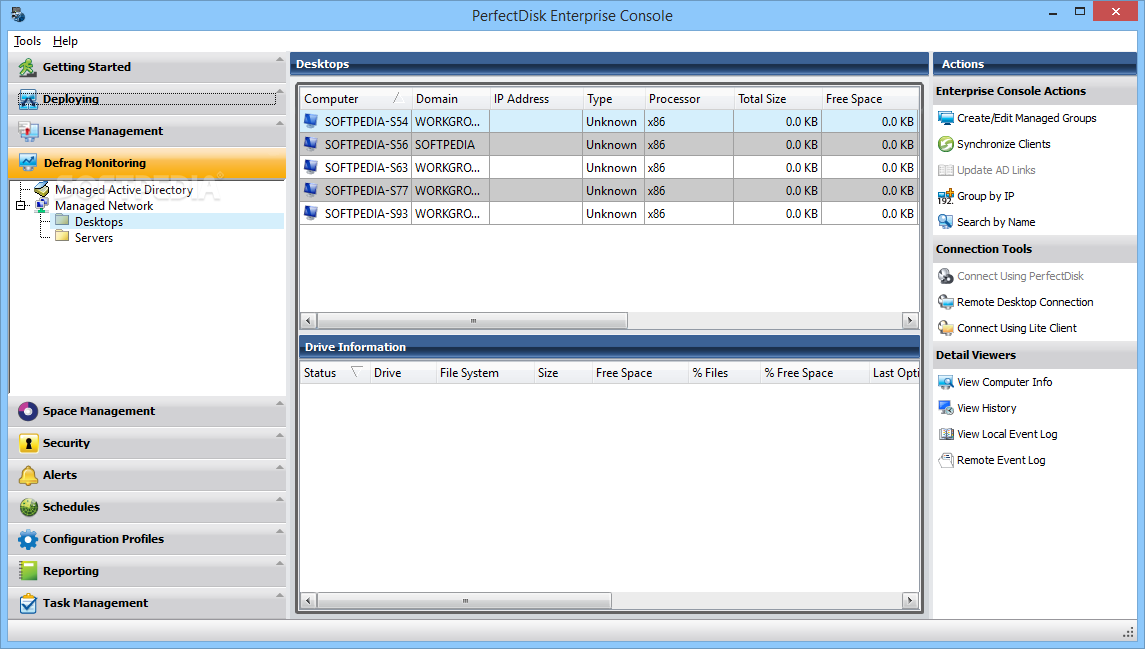
Task: Sort by Total Size column header
Action: coord(777,99)
